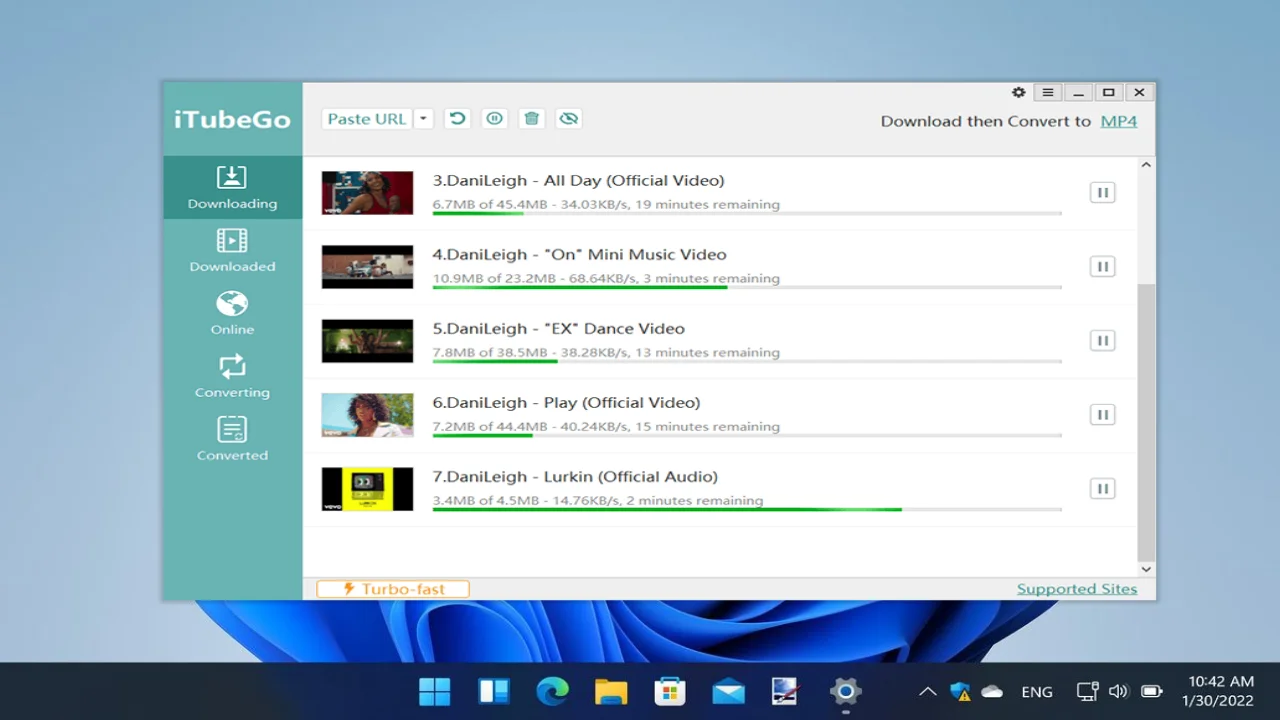Open the Converted tab
The width and height of the screenshot is (1280, 720).
232,439
